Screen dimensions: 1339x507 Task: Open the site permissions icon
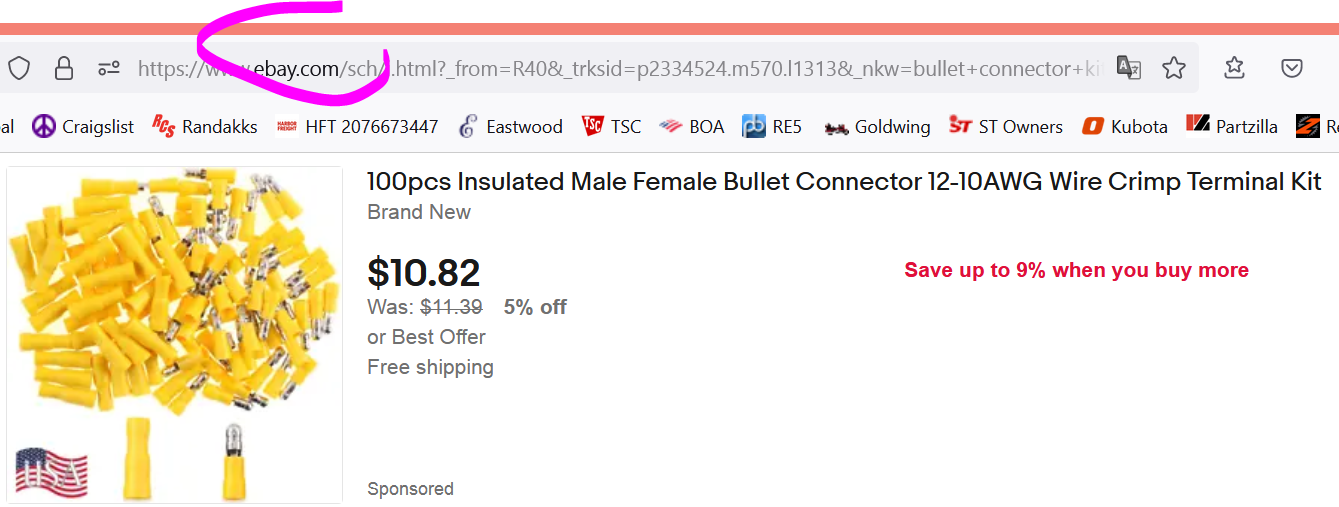[109, 68]
